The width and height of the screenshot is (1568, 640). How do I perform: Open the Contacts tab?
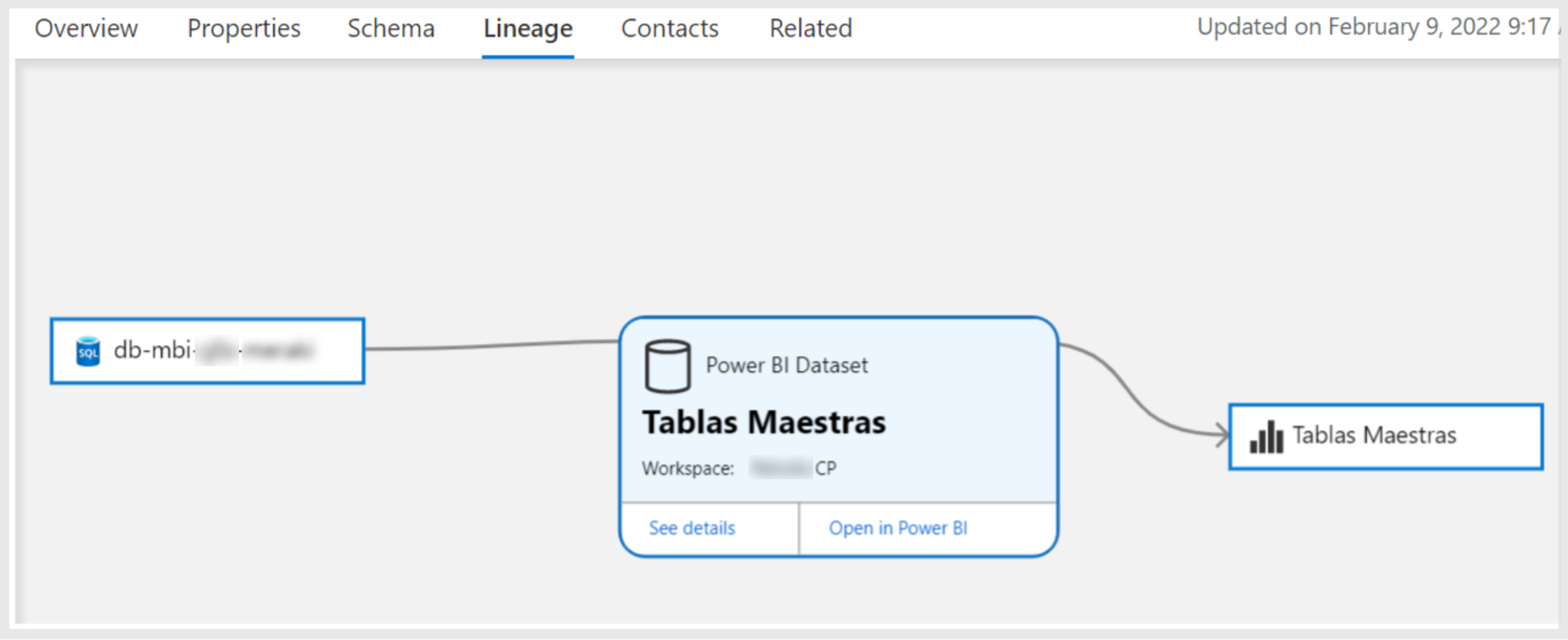tap(669, 28)
